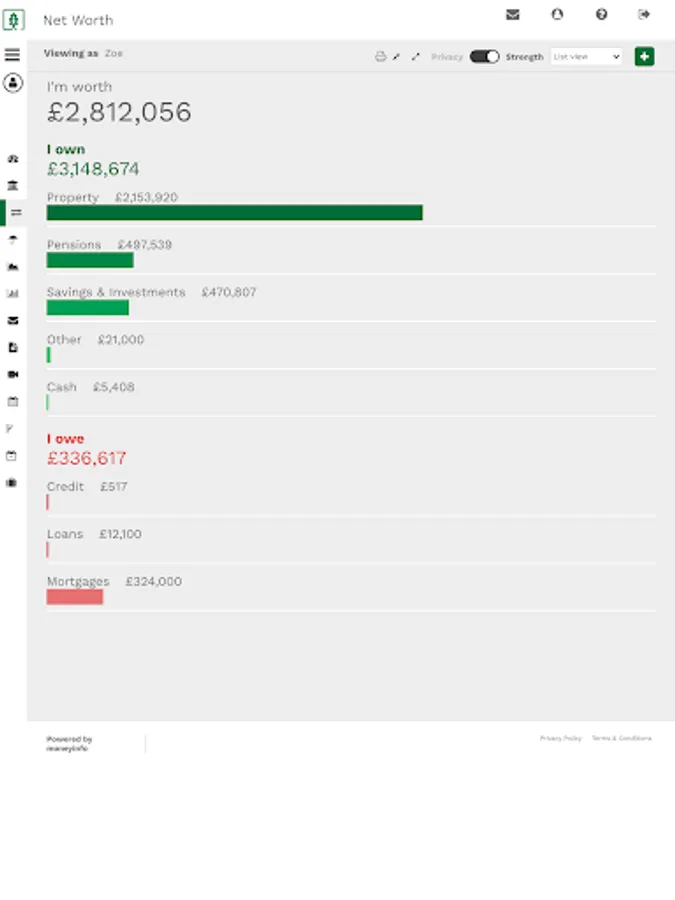Open the umbrella insurance sidebar icon
Screen dimensions: 675x900
[x=13, y=239]
